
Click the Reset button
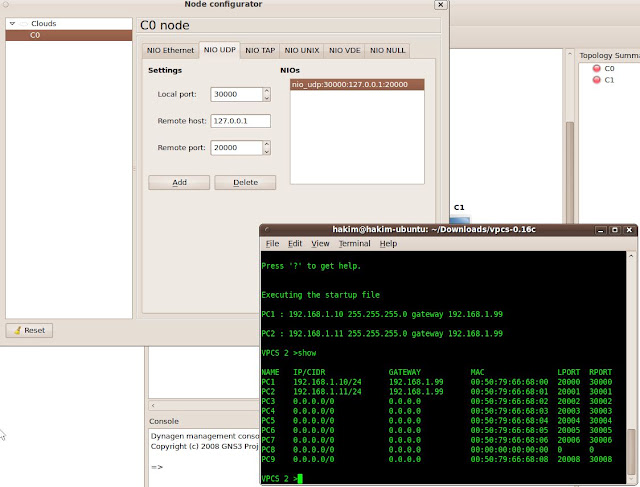[x=29, y=330]
